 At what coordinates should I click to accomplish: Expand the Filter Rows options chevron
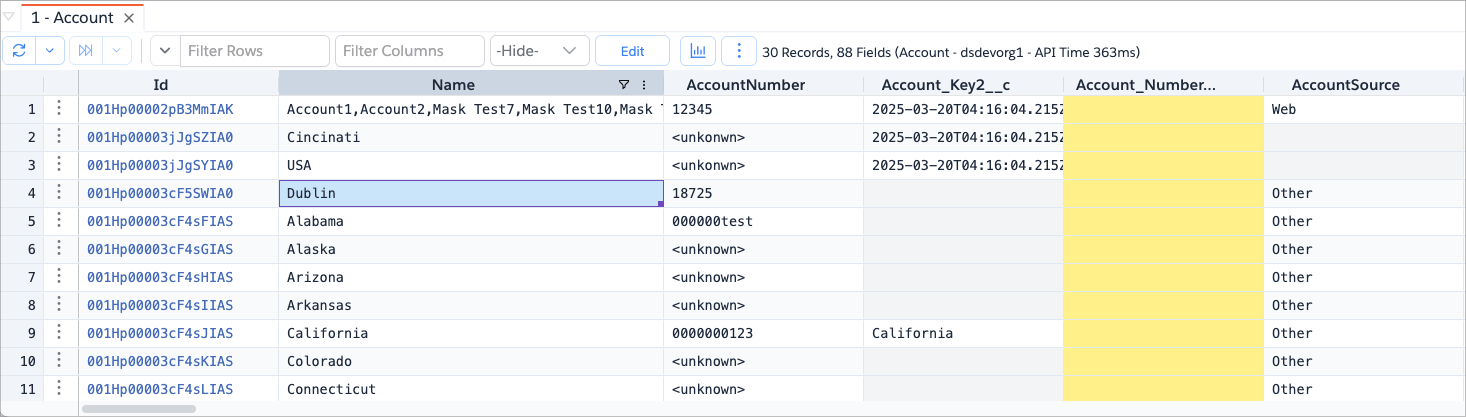tap(165, 51)
